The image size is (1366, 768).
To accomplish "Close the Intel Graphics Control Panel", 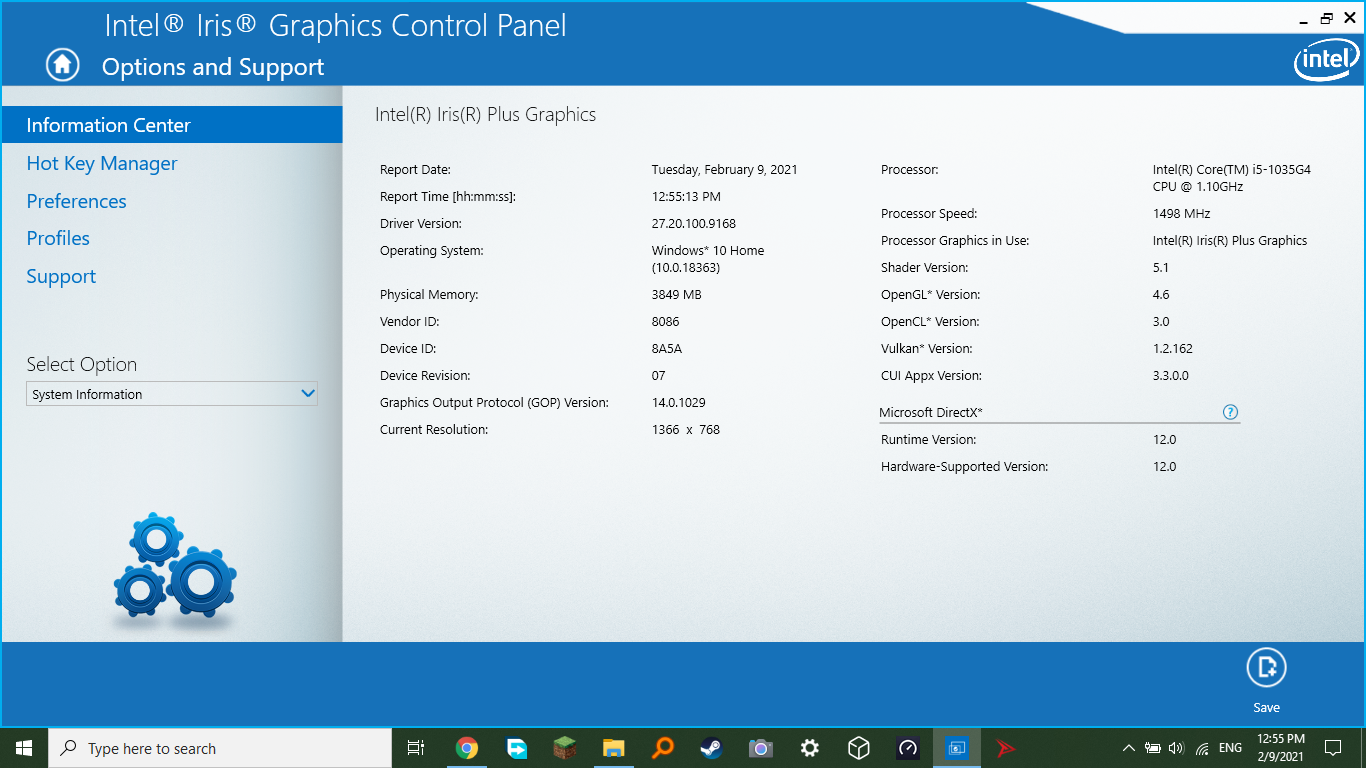I will click(x=1349, y=18).
